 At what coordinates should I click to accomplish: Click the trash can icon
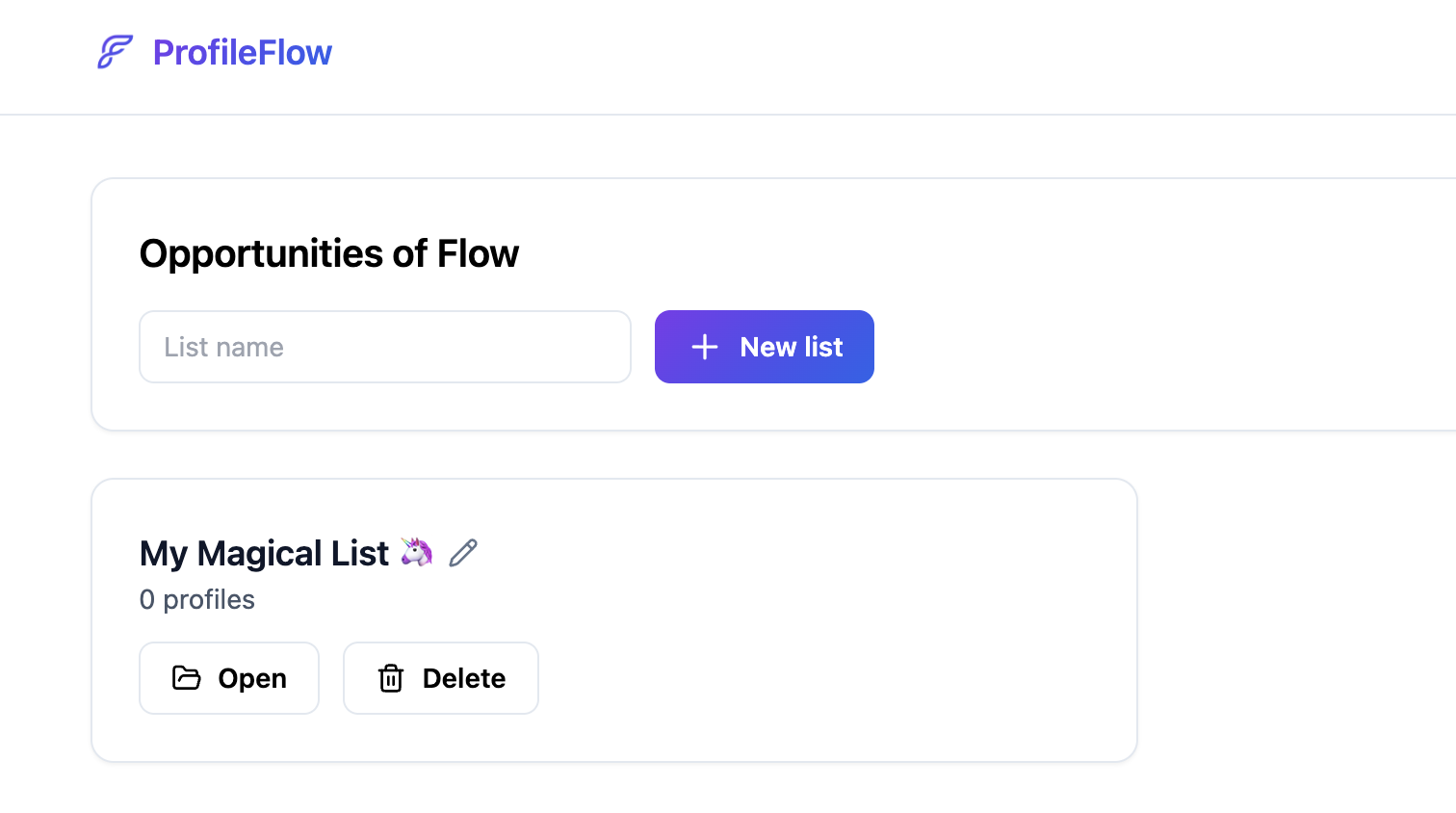tap(390, 678)
